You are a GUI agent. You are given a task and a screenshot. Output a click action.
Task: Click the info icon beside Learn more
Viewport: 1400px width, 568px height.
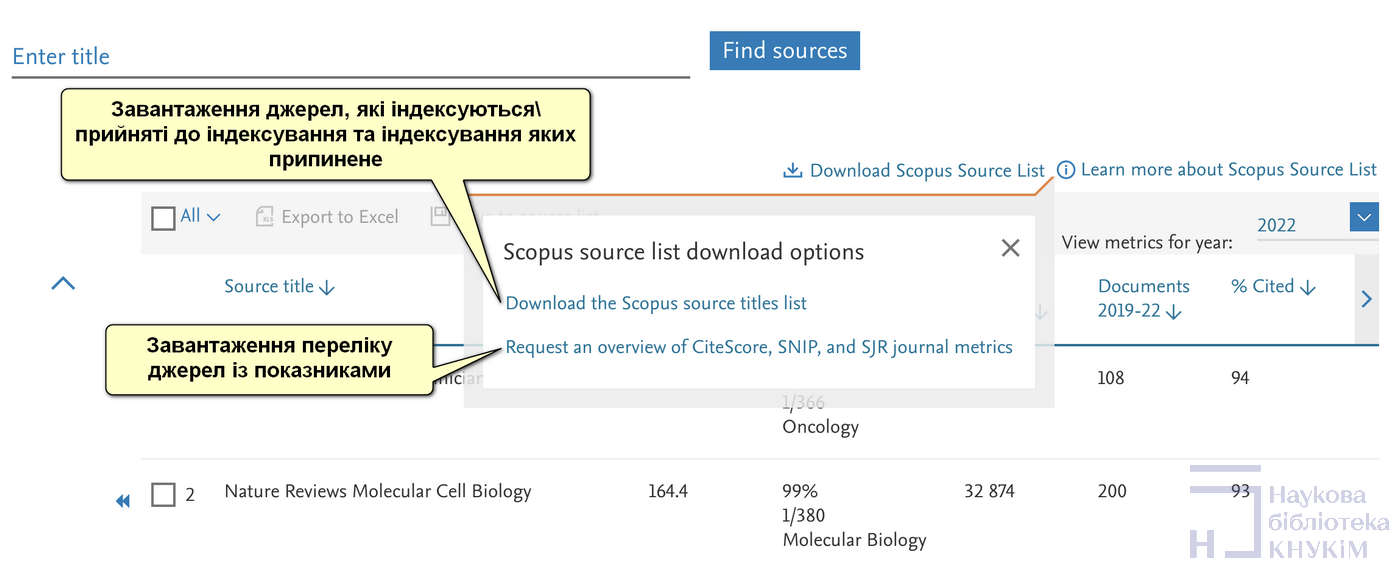point(1066,170)
